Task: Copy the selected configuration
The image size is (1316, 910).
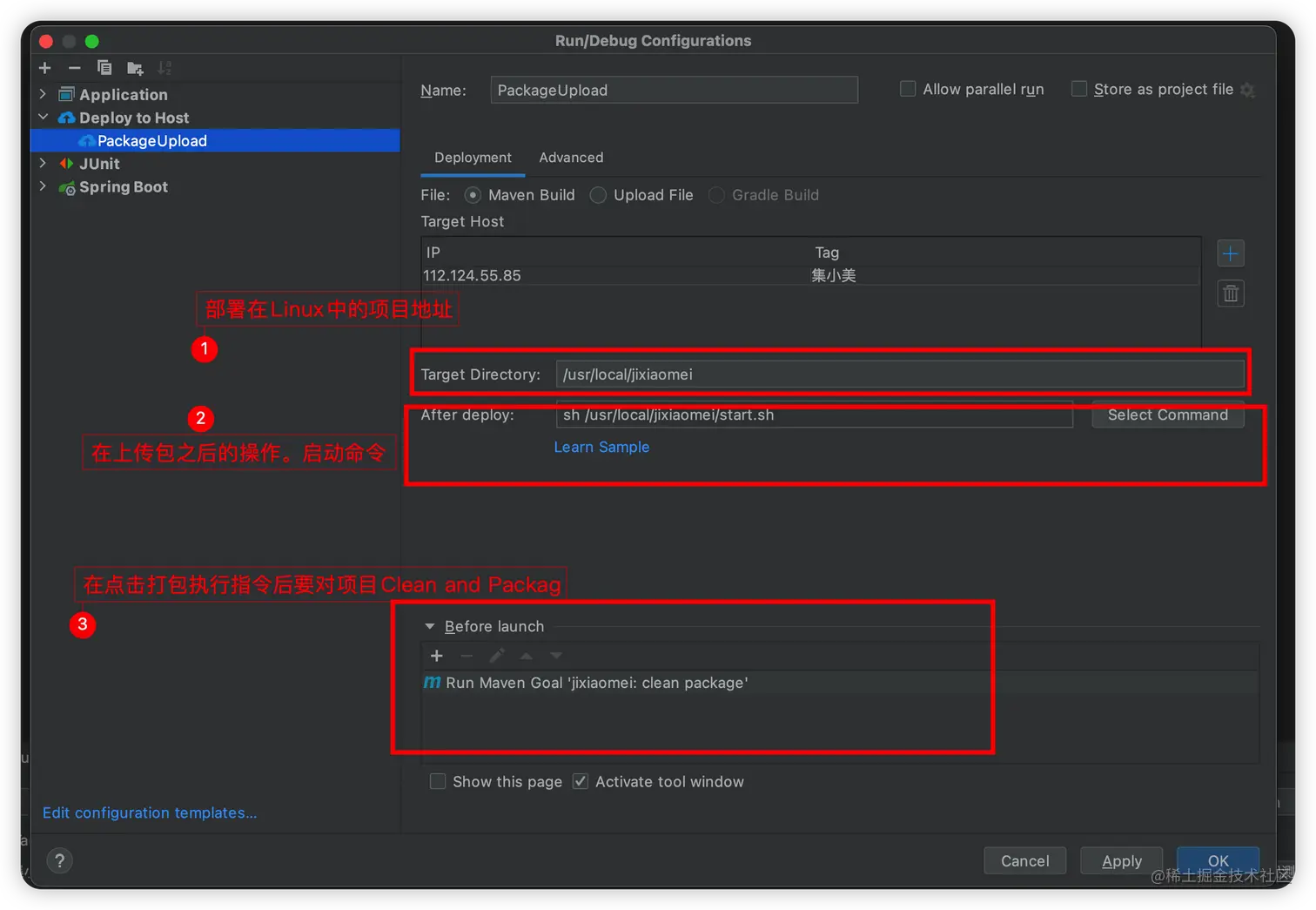Action: 104,68
